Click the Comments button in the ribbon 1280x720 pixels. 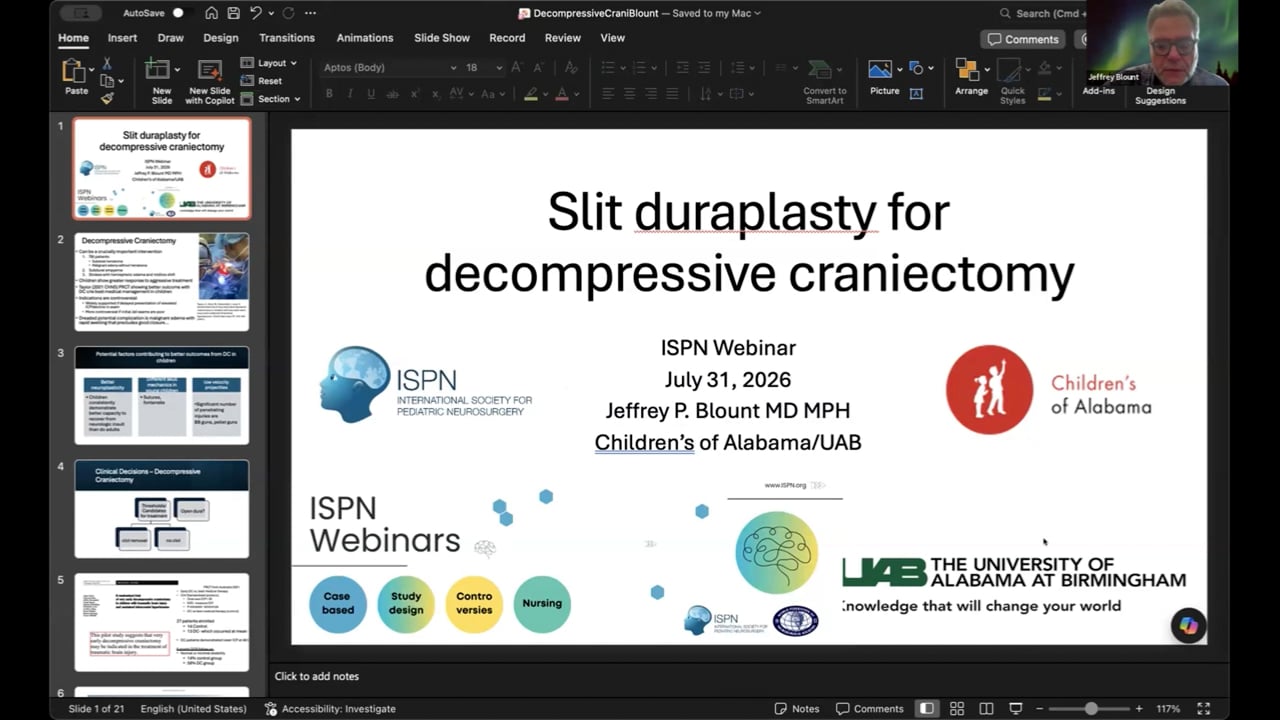[x=1023, y=39]
